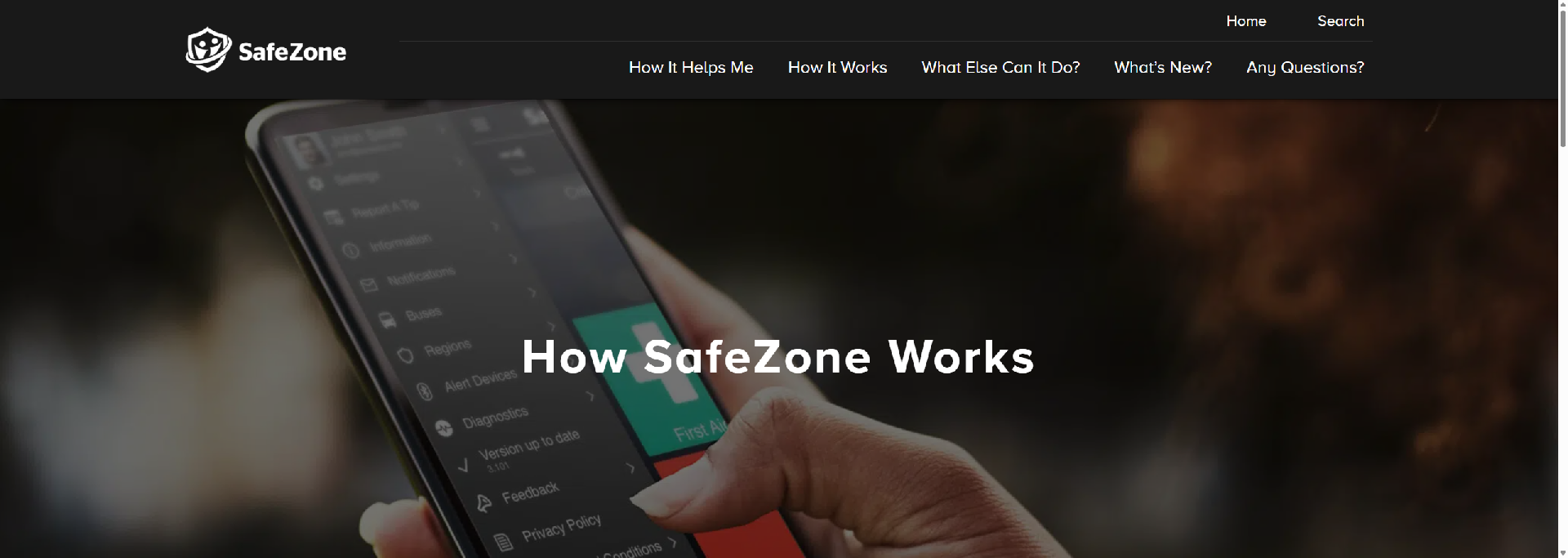Open the How It Helps Me menu
Screen dimensions: 1568x558
click(x=691, y=68)
